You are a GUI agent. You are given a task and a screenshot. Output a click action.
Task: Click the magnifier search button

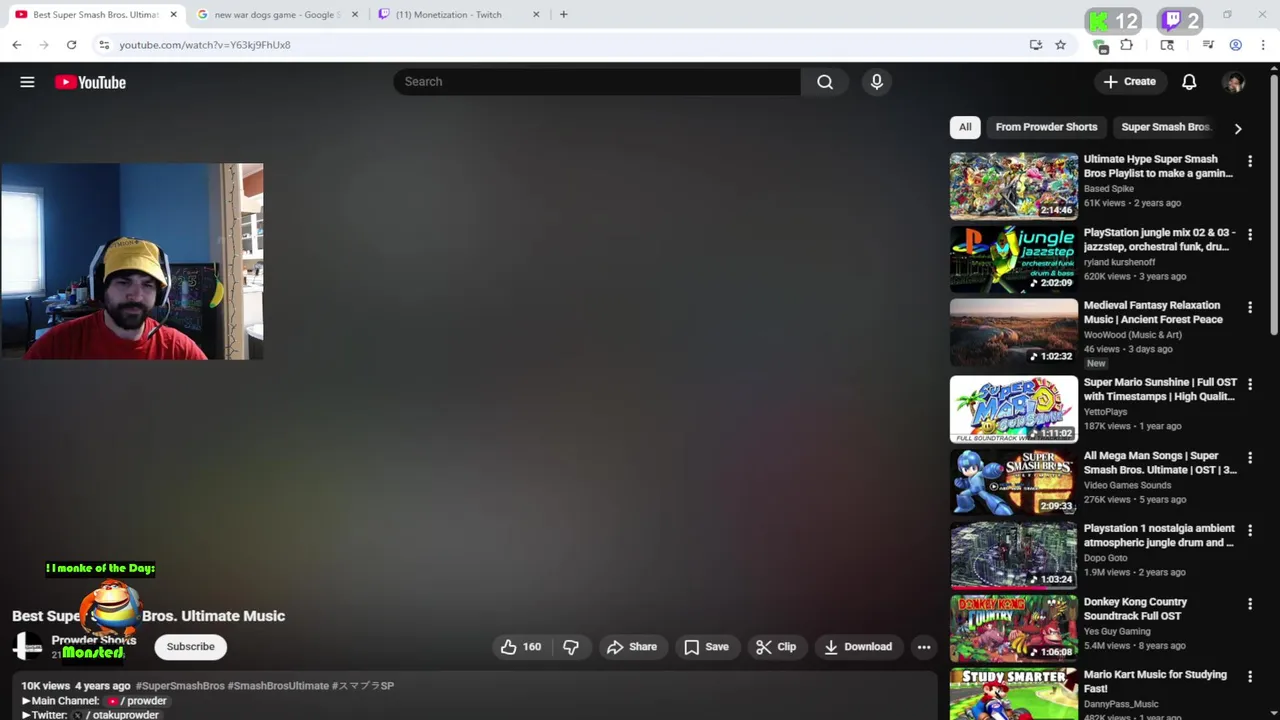pyautogui.click(x=825, y=82)
